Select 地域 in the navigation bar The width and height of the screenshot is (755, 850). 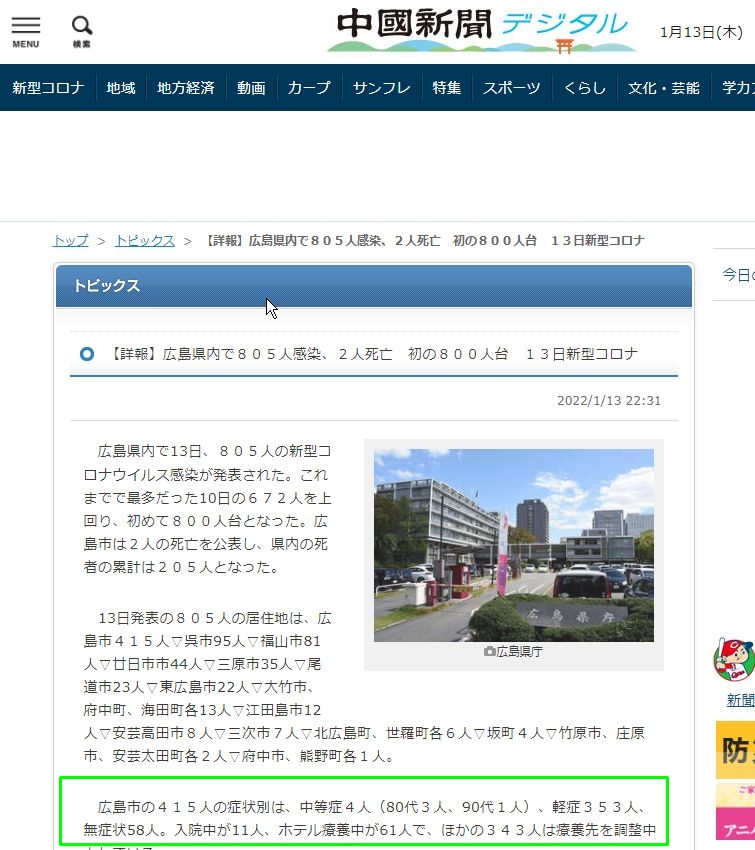click(121, 88)
